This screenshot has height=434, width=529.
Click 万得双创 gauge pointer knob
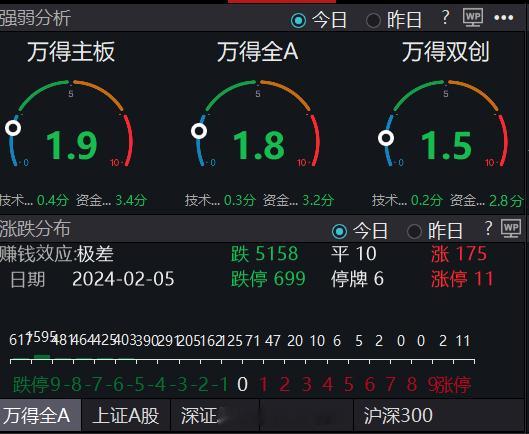tap(386, 138)
